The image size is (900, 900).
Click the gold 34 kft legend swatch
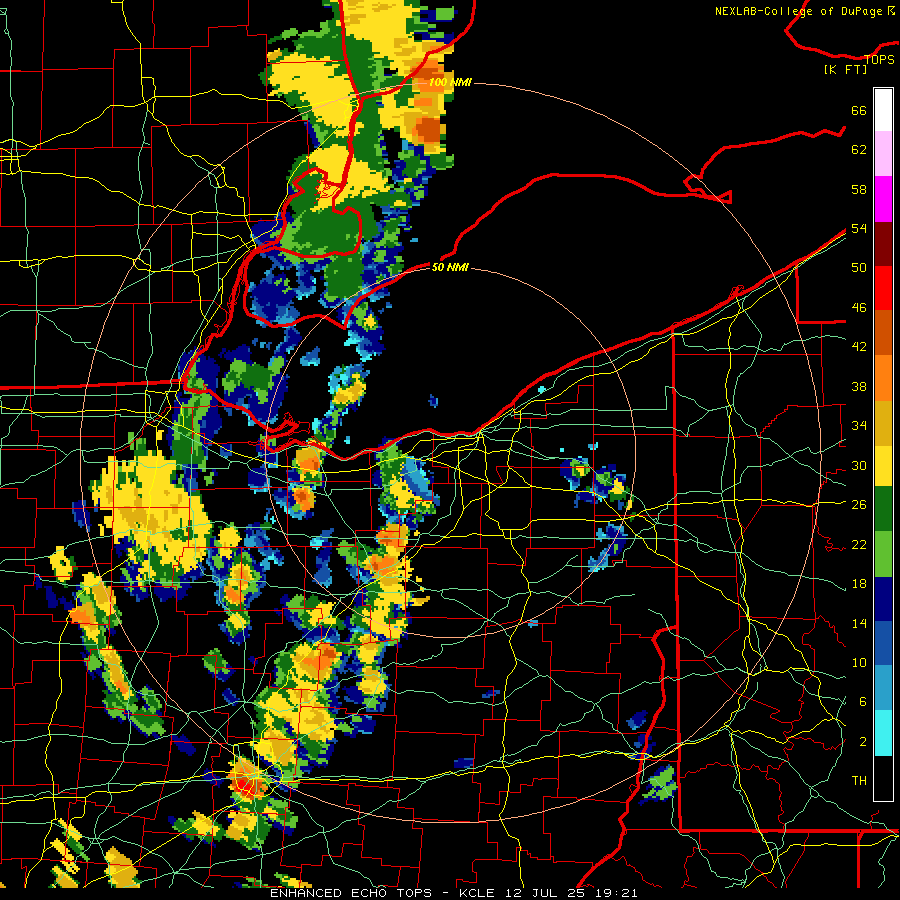click(x=883, y=422)
